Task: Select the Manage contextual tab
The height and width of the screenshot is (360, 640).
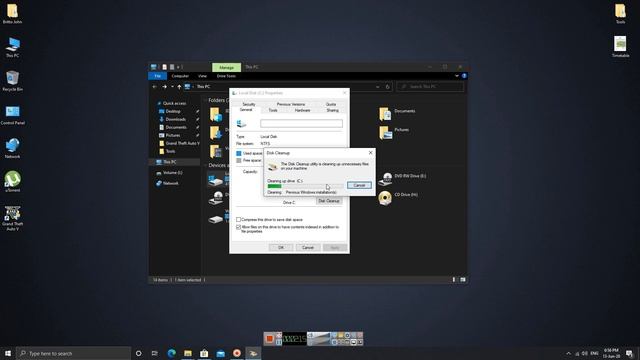Action: tap(227, 67)
